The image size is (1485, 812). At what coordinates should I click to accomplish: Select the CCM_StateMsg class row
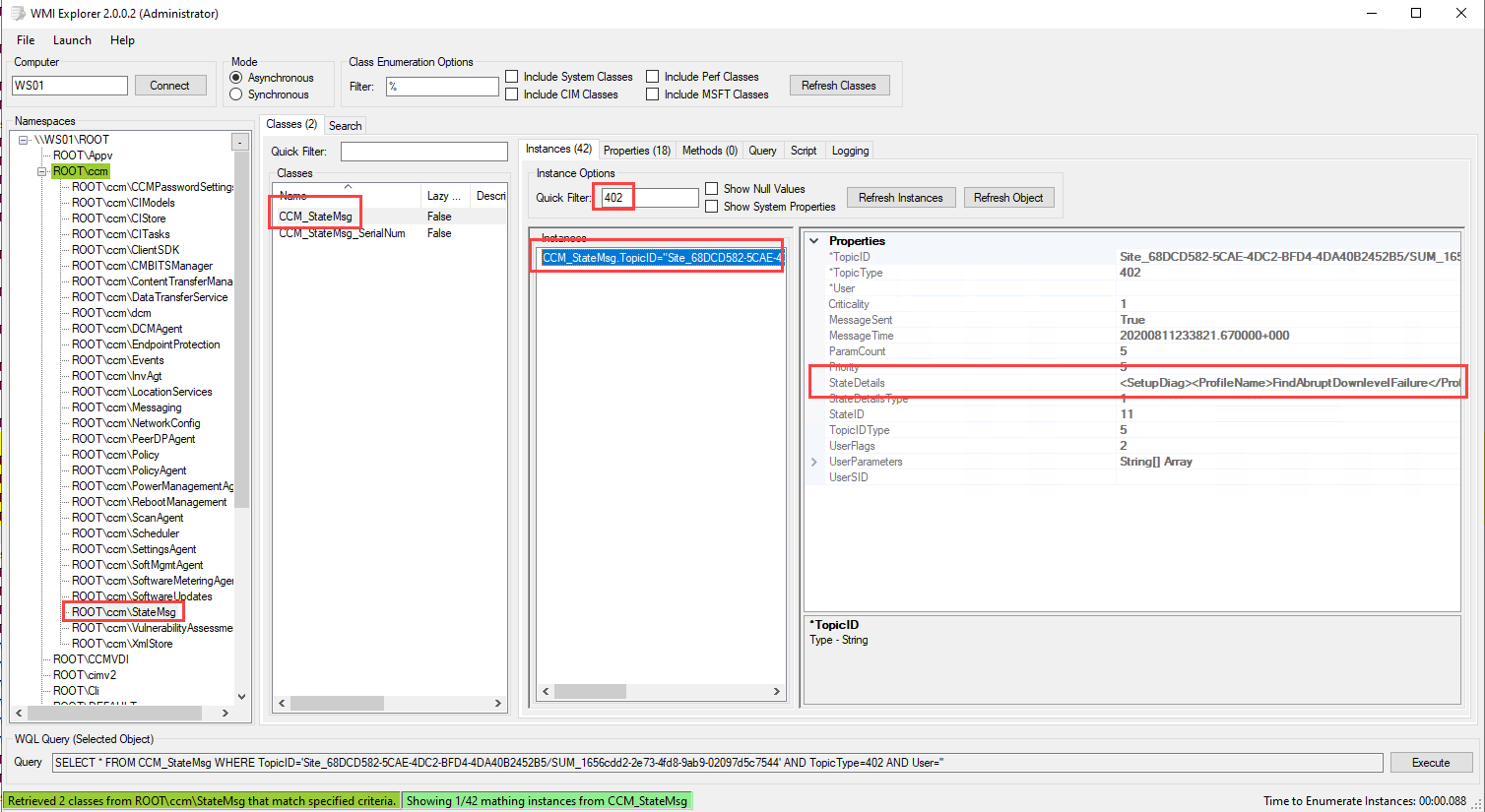(390, 217)
